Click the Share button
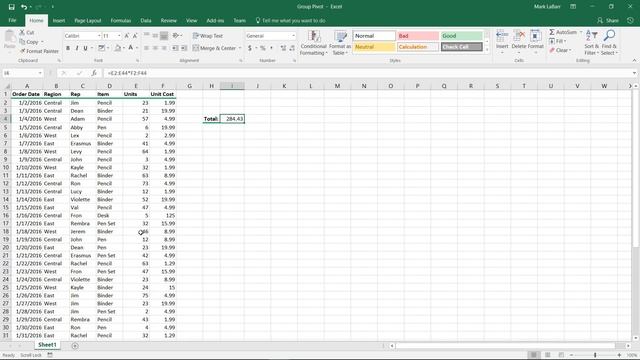Viewport: 640px width, 360px height. coord(608,20)
